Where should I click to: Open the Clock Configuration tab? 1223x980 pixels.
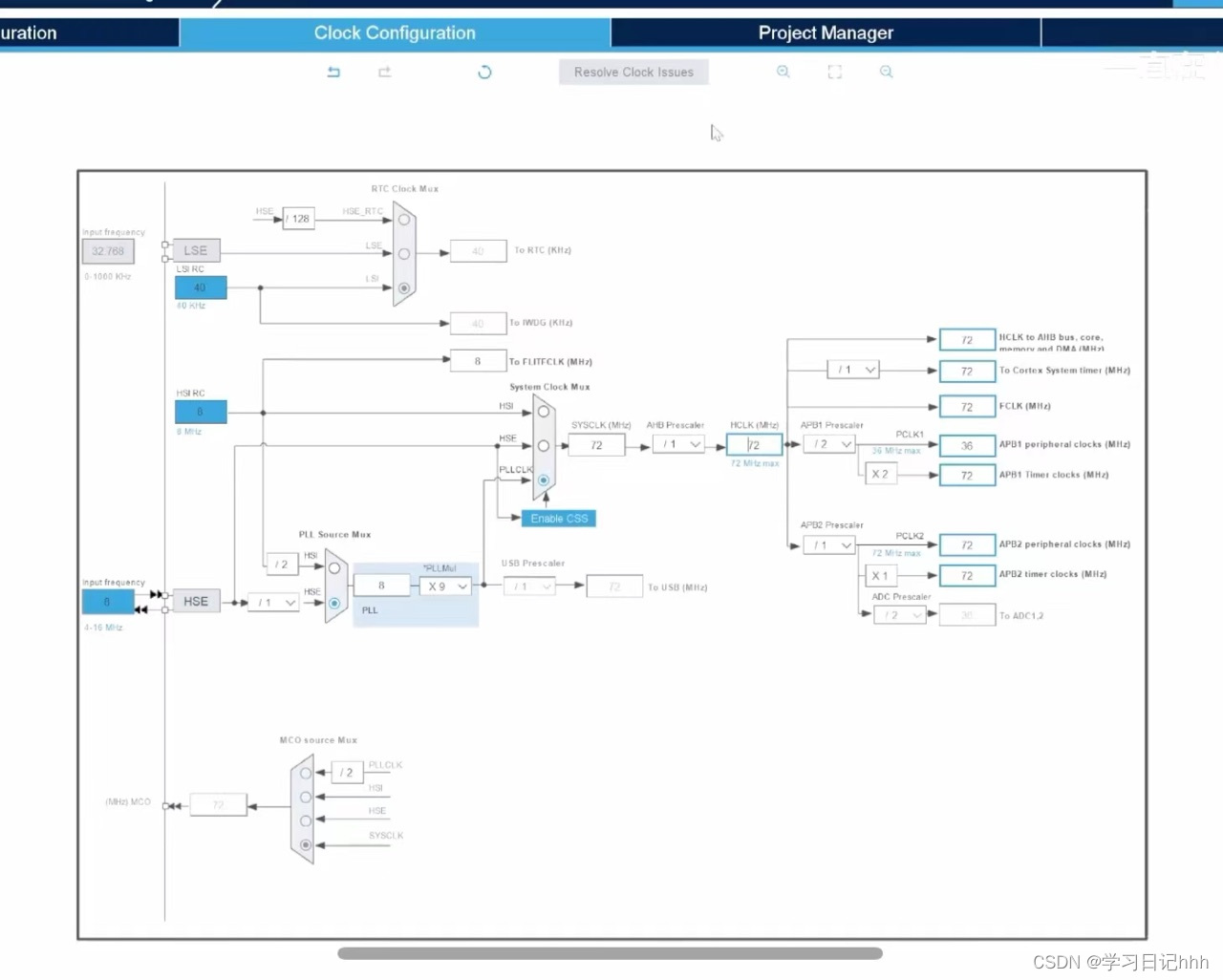click(395, 32)
